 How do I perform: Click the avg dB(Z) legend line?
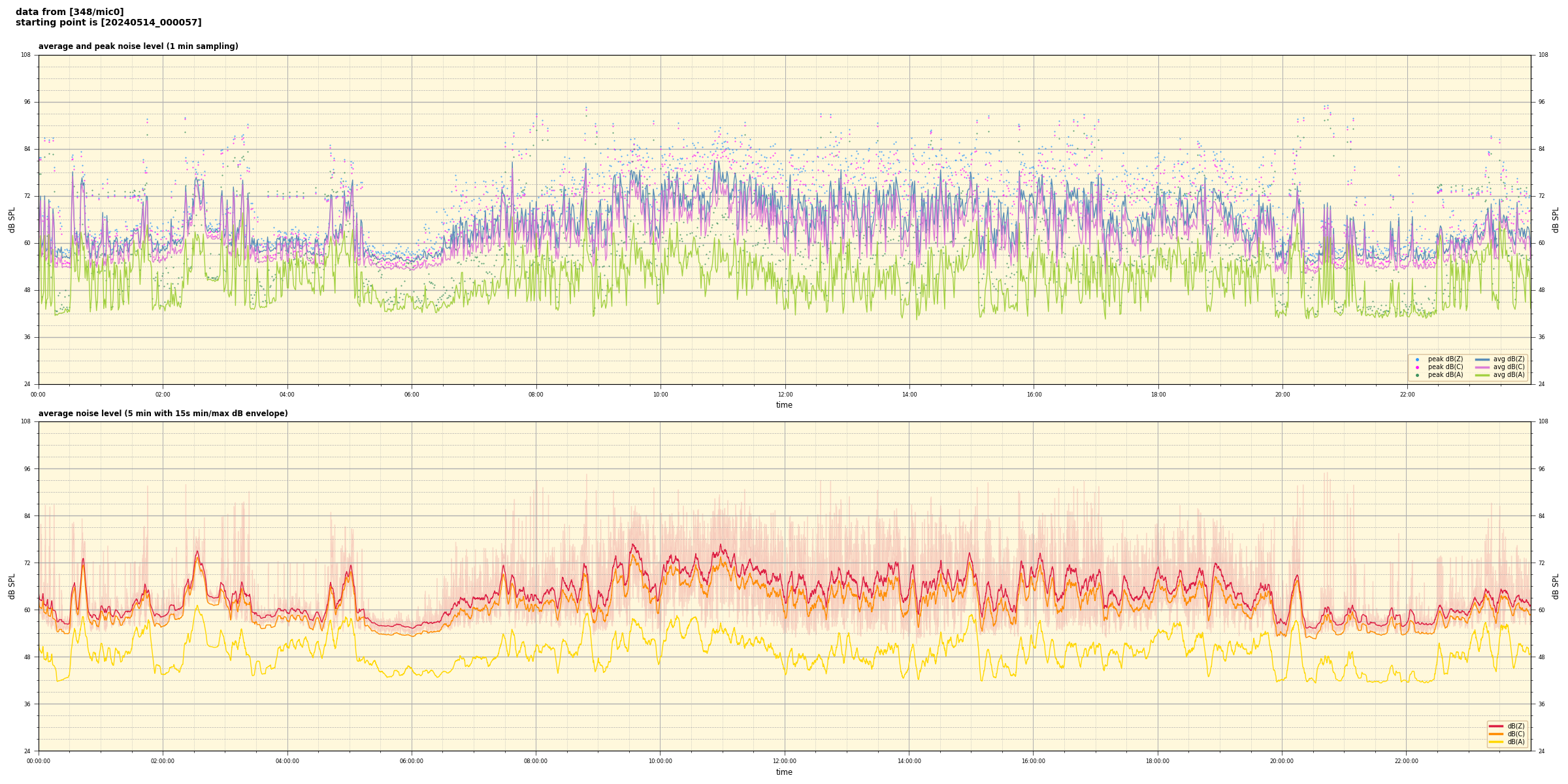pyautogui.click(x=1482, y=359)
